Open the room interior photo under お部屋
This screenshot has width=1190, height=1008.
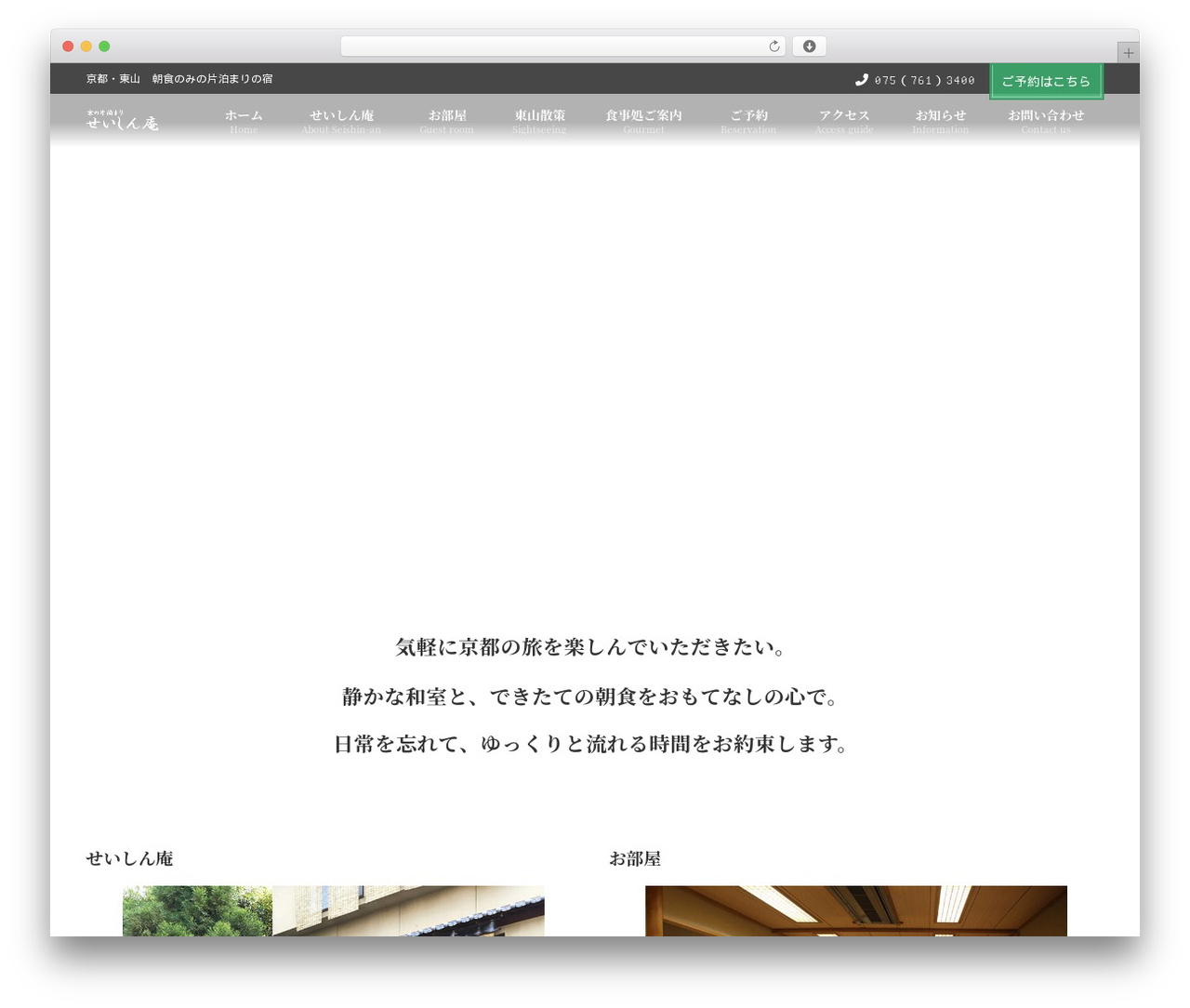[x=856, y=911]
